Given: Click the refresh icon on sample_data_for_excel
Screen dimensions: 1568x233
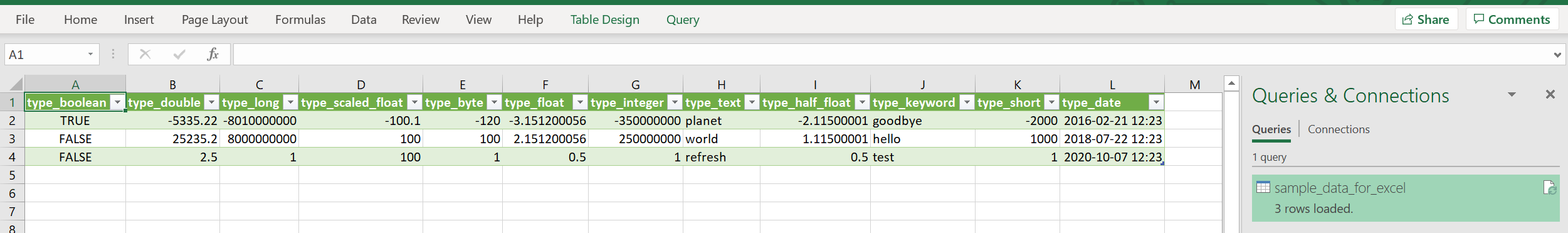Looking at the screenshot, I should [x=1549, y=187].
